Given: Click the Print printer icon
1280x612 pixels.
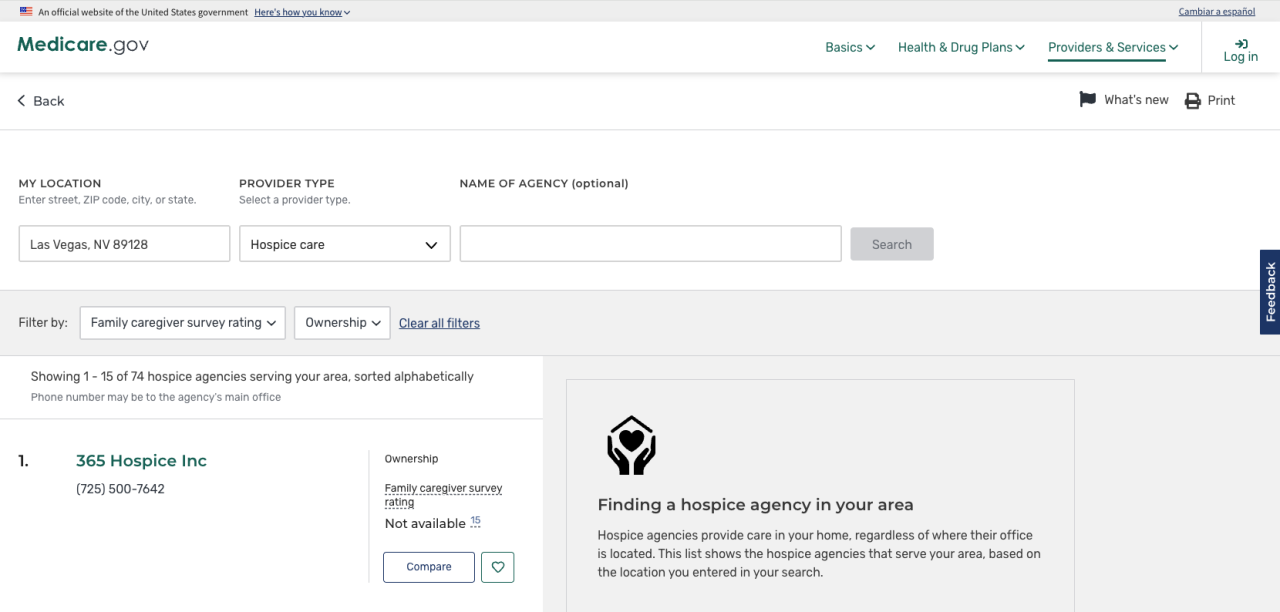Looking at the screenshot, I should coord(1192,101).
